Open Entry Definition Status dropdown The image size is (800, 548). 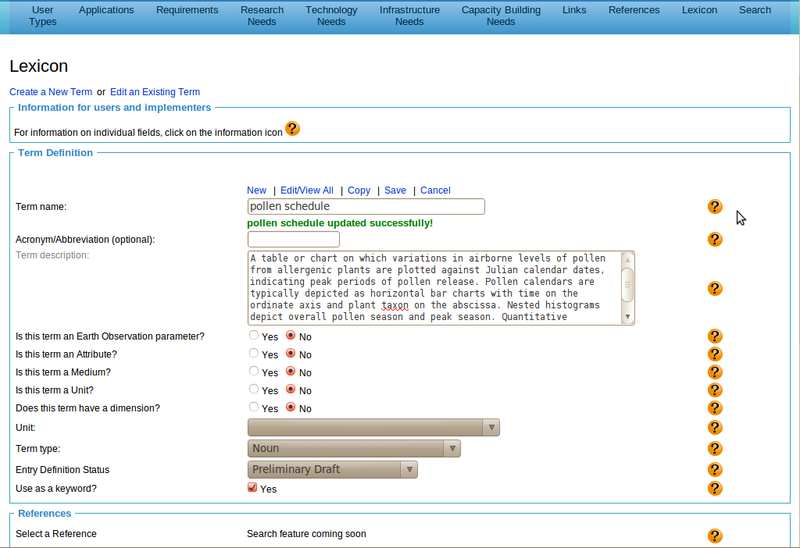click(x=332, y=469)
